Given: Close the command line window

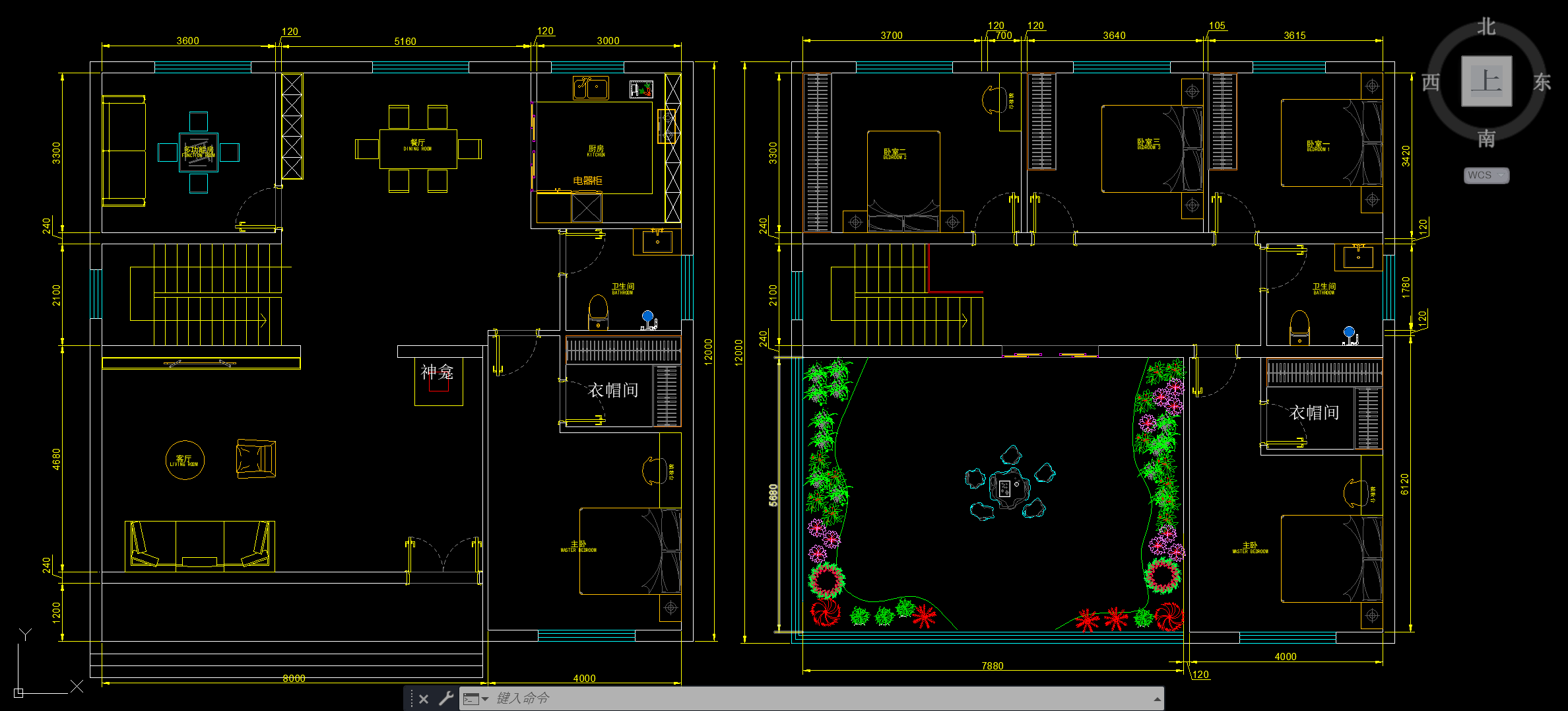Looking at the screenshot, I should [424, 698].
